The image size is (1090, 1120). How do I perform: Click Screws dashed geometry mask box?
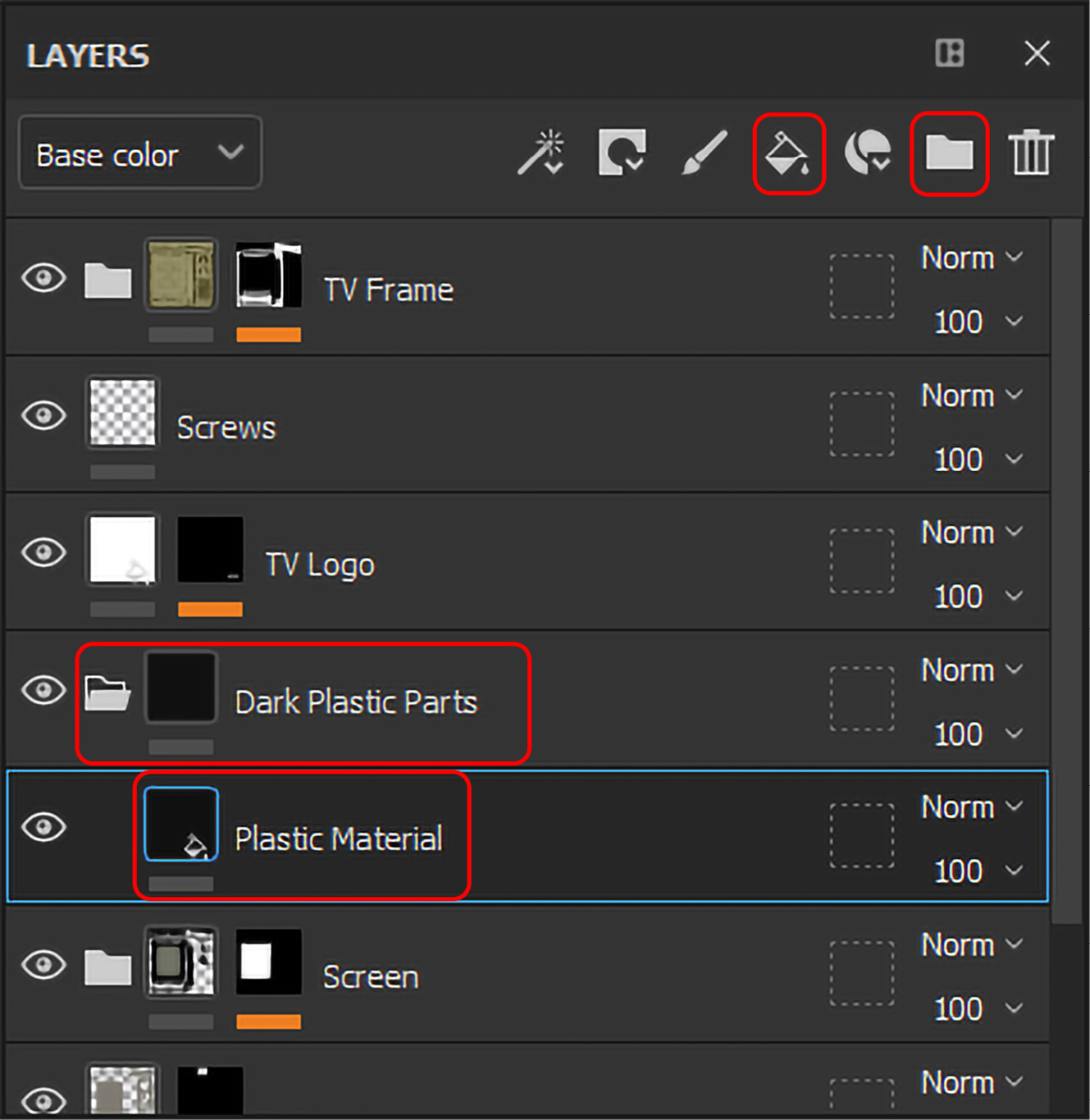point(862,424)
